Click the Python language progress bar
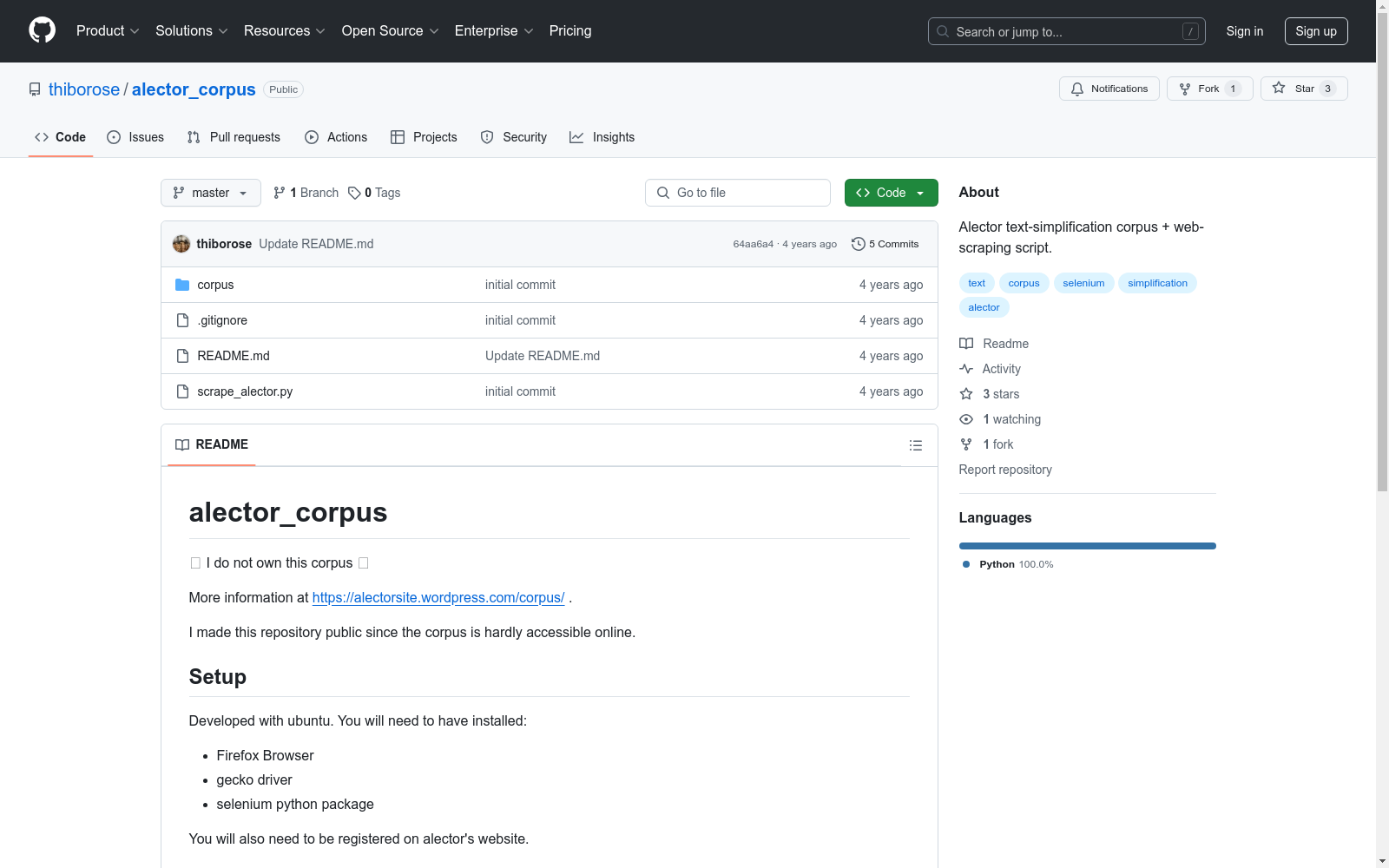 [1088, 546]
